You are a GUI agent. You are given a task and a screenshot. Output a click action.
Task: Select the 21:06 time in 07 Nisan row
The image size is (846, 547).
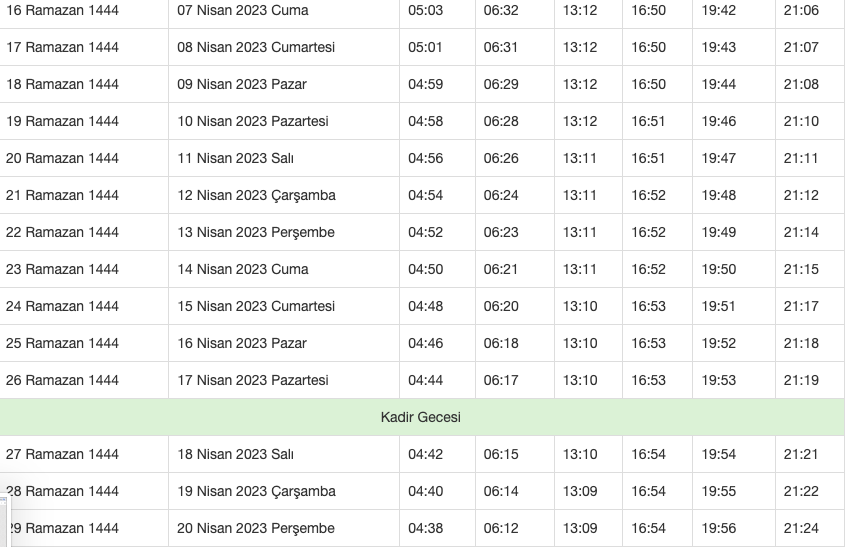pos(801,10)
